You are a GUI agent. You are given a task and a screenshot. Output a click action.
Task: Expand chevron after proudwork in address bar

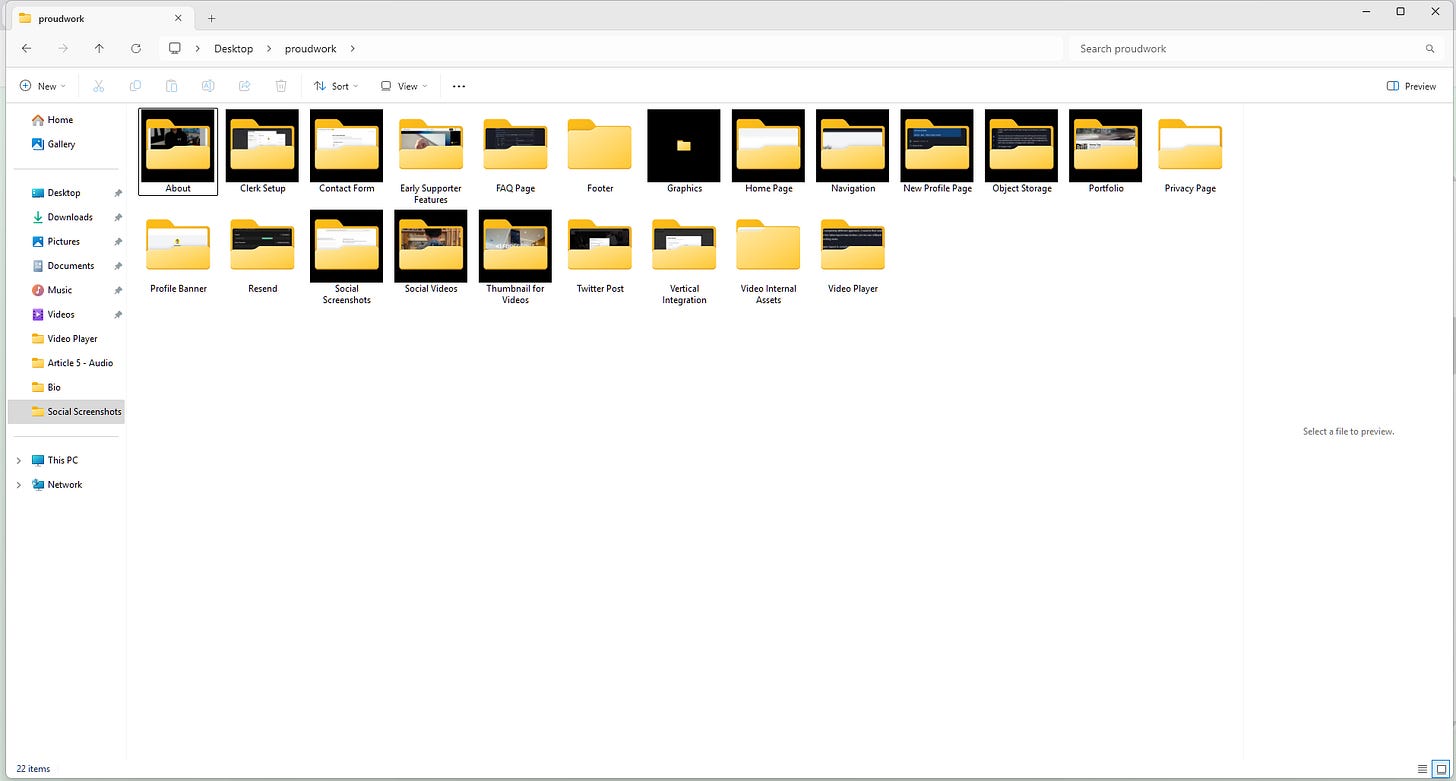point(353,48)
